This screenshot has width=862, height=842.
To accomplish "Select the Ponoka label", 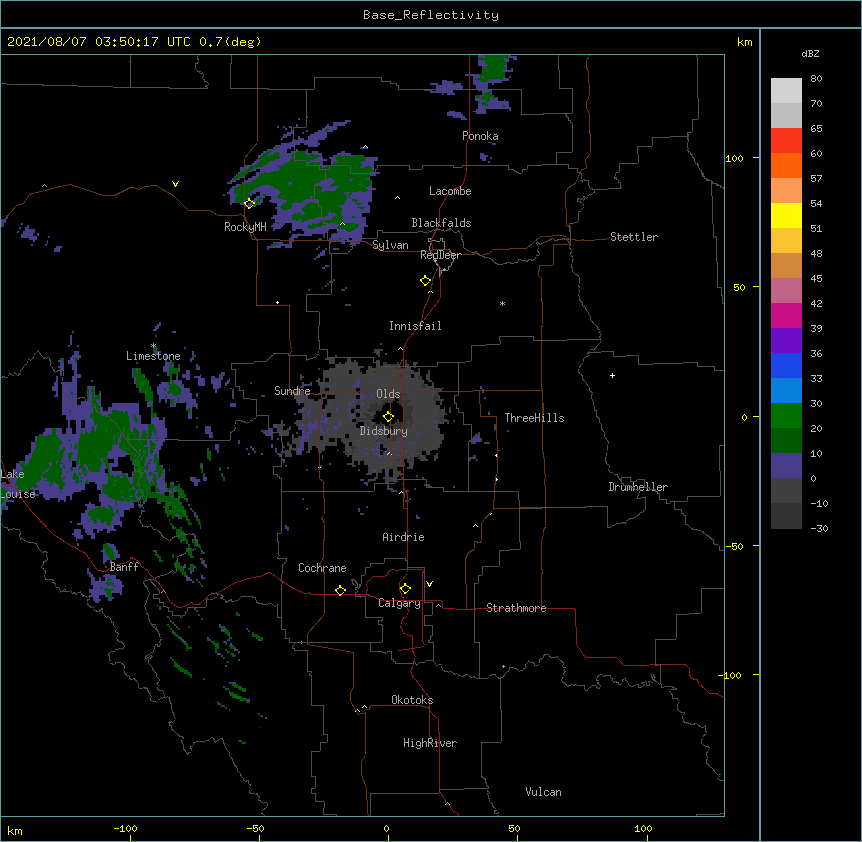I will (x=480, y=136).
